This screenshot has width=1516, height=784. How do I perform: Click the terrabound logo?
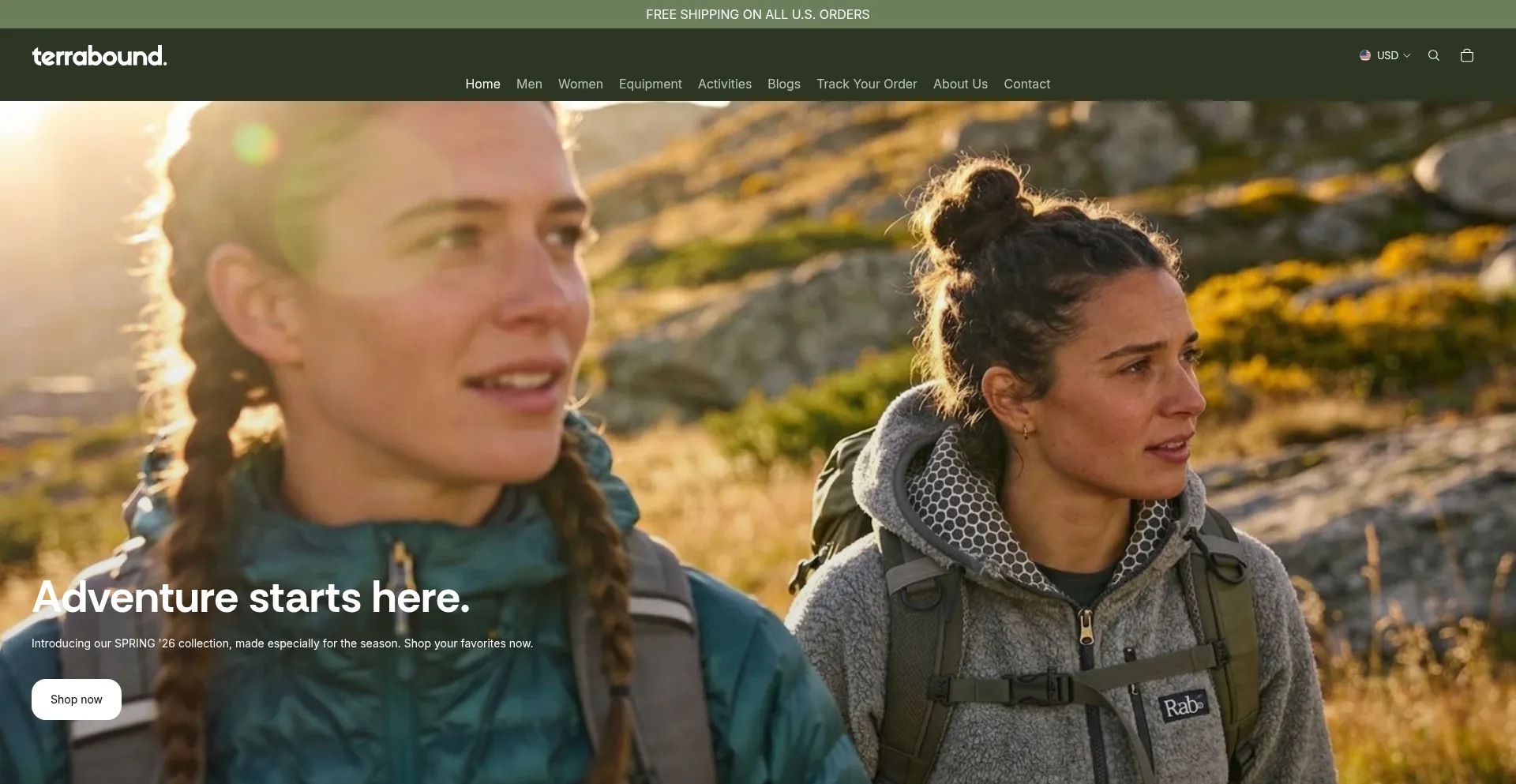click(99, 56)
